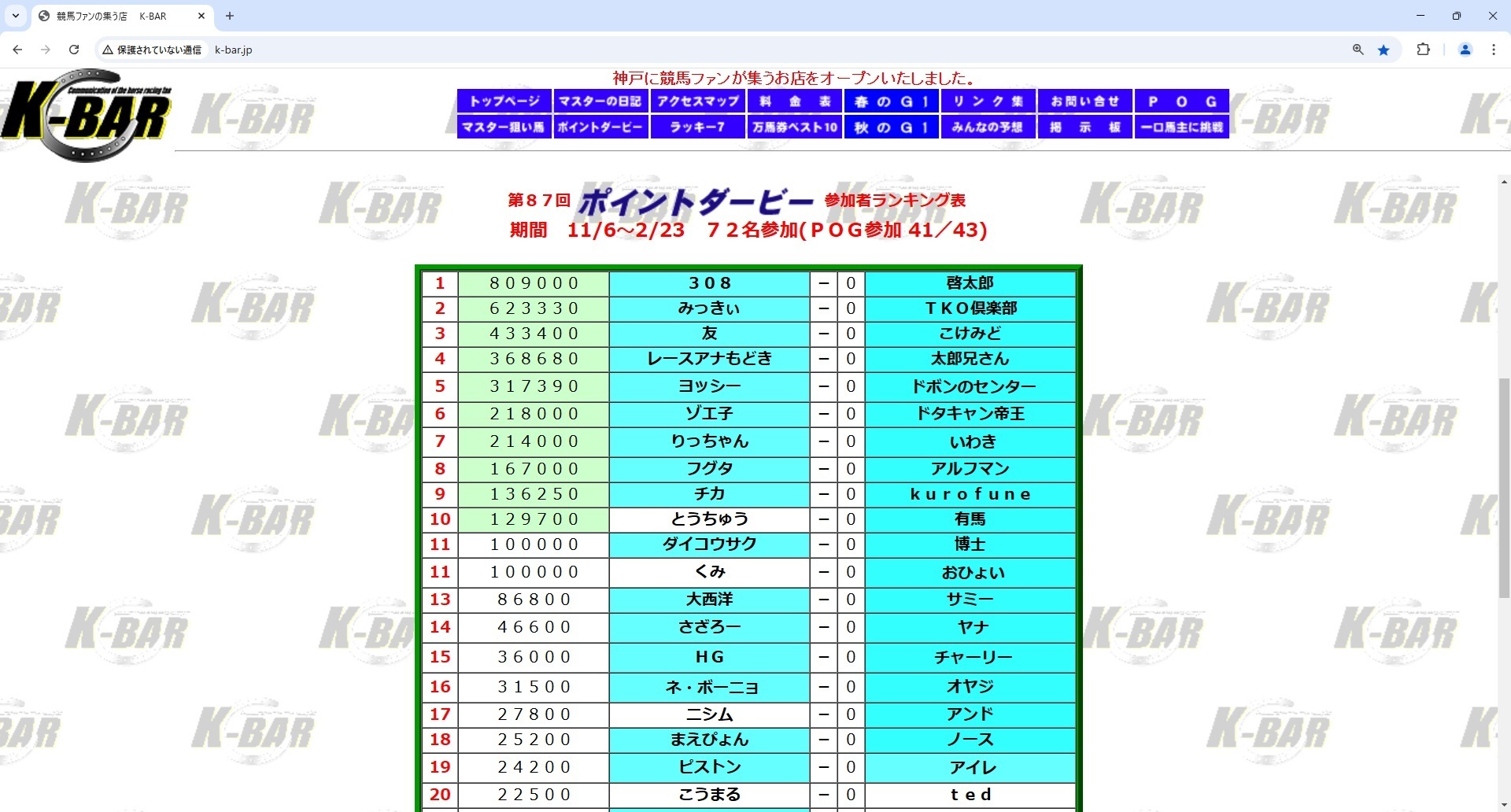The width and height of the screenshot is (1511, 812).
Task: Bookmark this page with star icon
Action: click(x=1384, y=50)
